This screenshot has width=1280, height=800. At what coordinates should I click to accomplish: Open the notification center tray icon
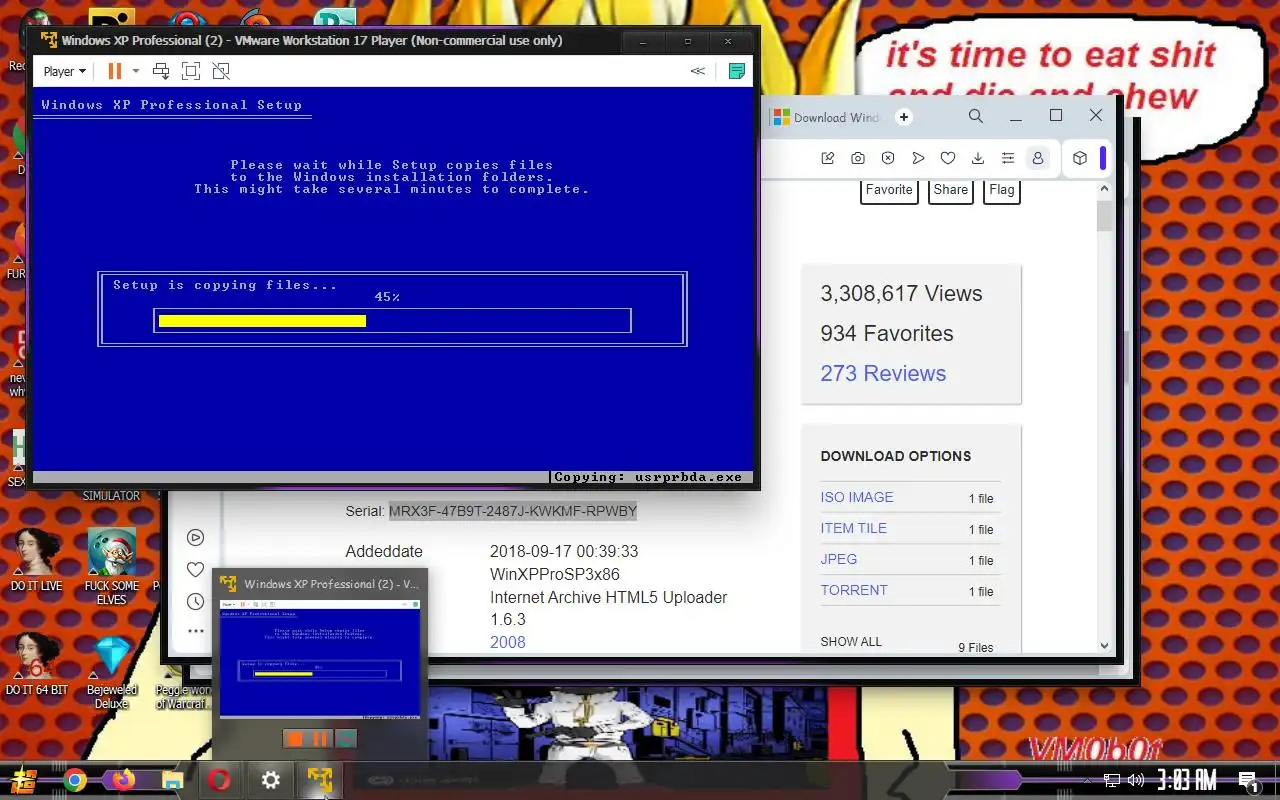[1248, 780]
